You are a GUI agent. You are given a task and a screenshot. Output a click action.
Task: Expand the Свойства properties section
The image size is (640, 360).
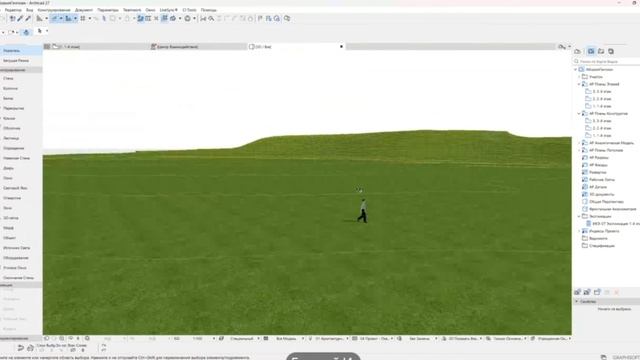(577, 301)
